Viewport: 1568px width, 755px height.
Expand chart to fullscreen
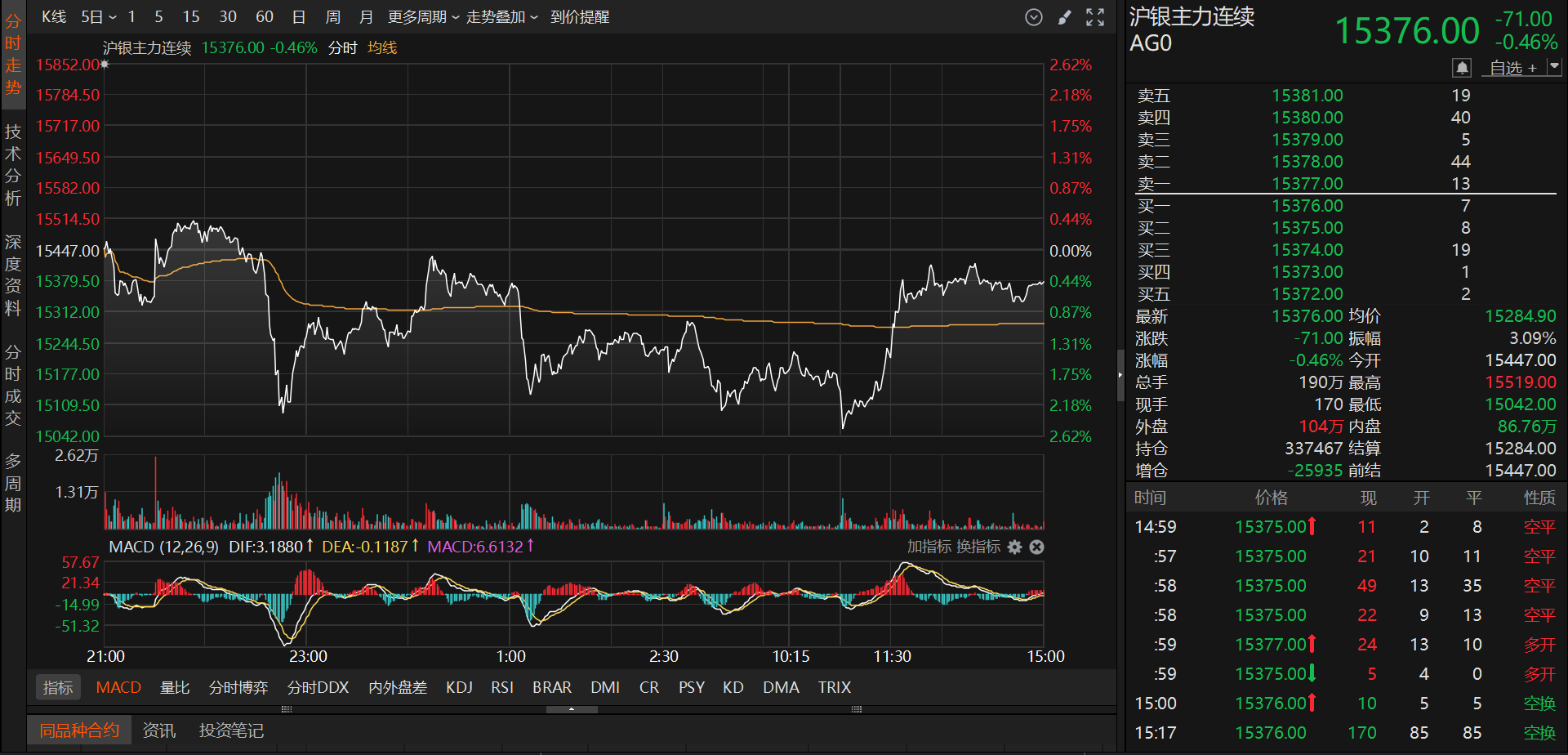click(1095, 17)
